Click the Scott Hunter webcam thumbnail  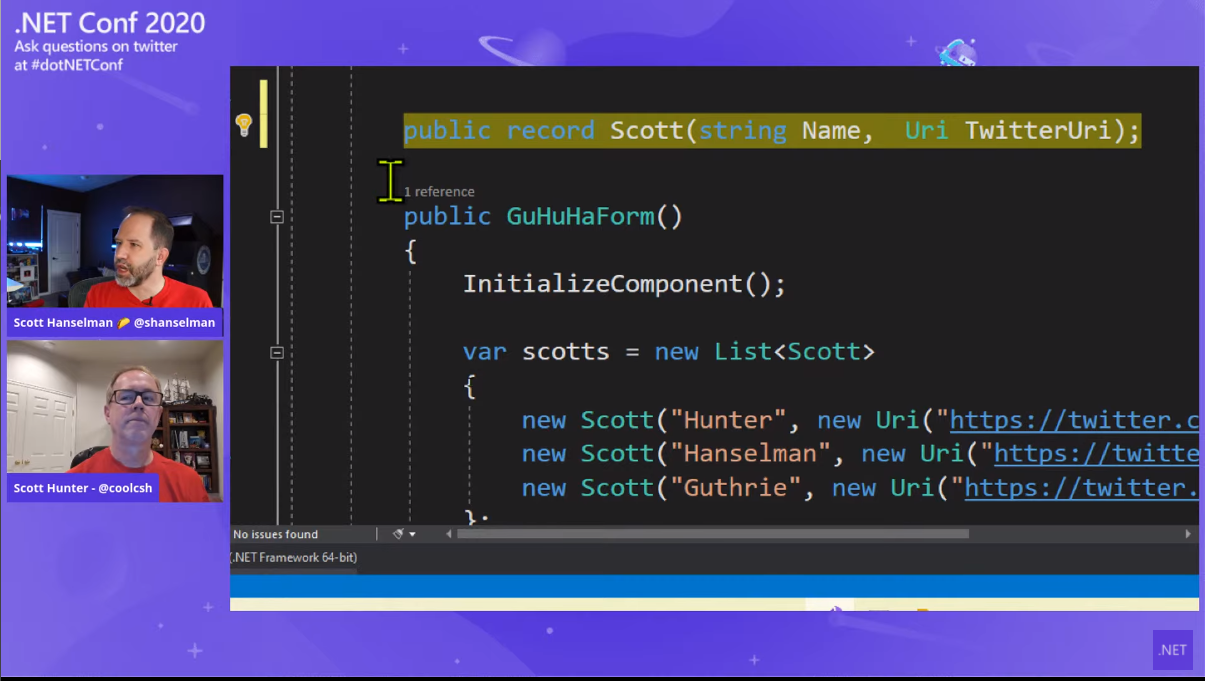click(115, 406)
